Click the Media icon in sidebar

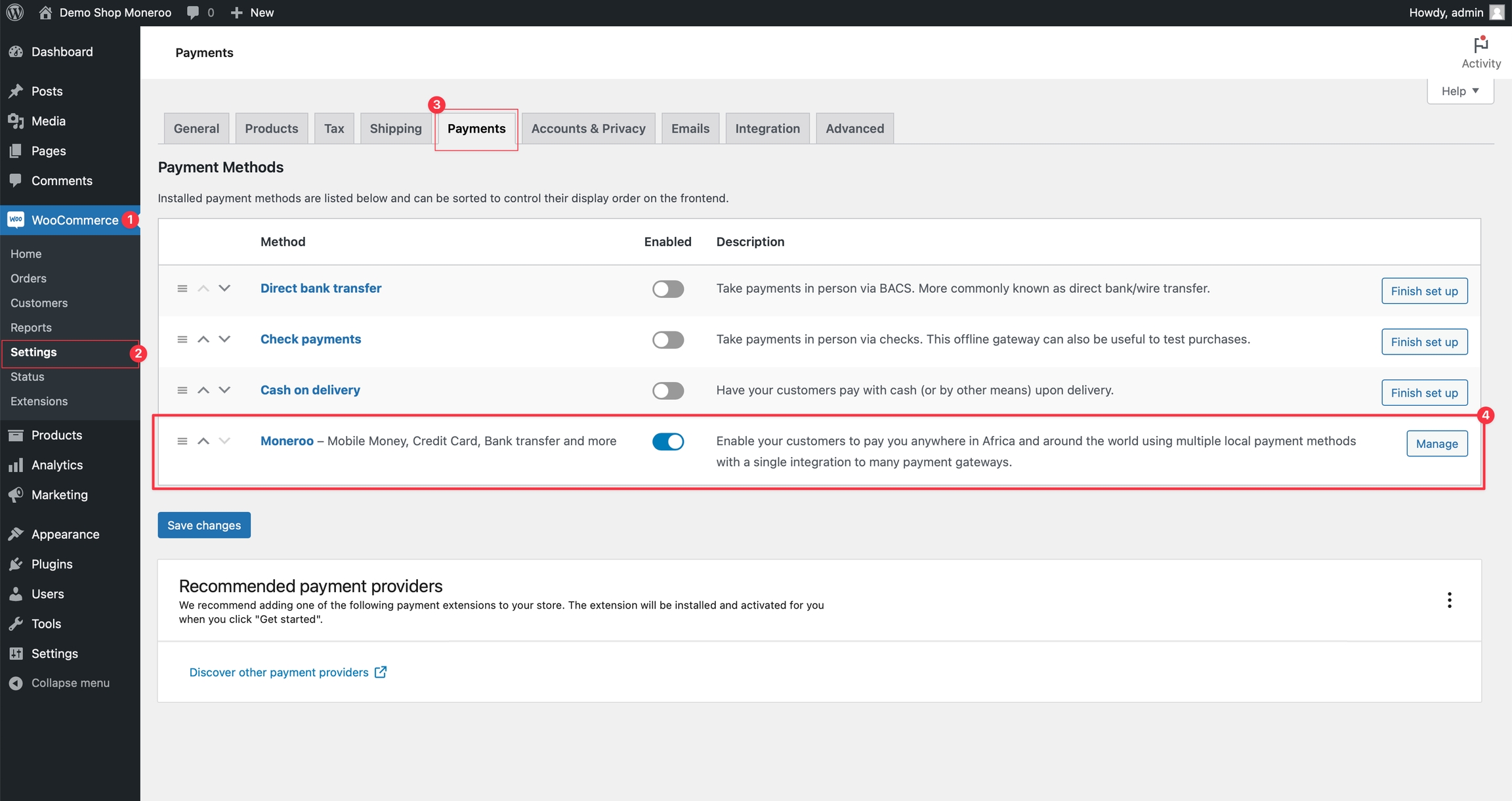click(x=16, y=121)
